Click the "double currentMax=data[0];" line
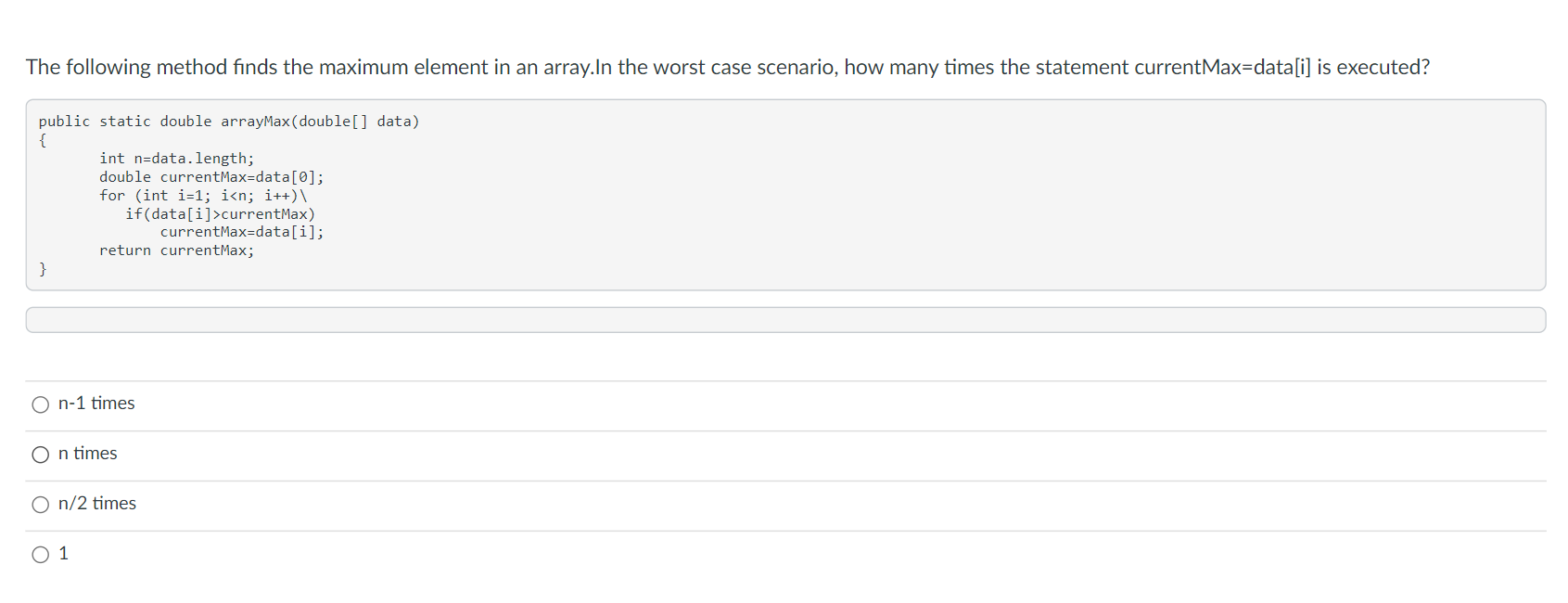The image size is (1568, 603). (x=211, y=176)
